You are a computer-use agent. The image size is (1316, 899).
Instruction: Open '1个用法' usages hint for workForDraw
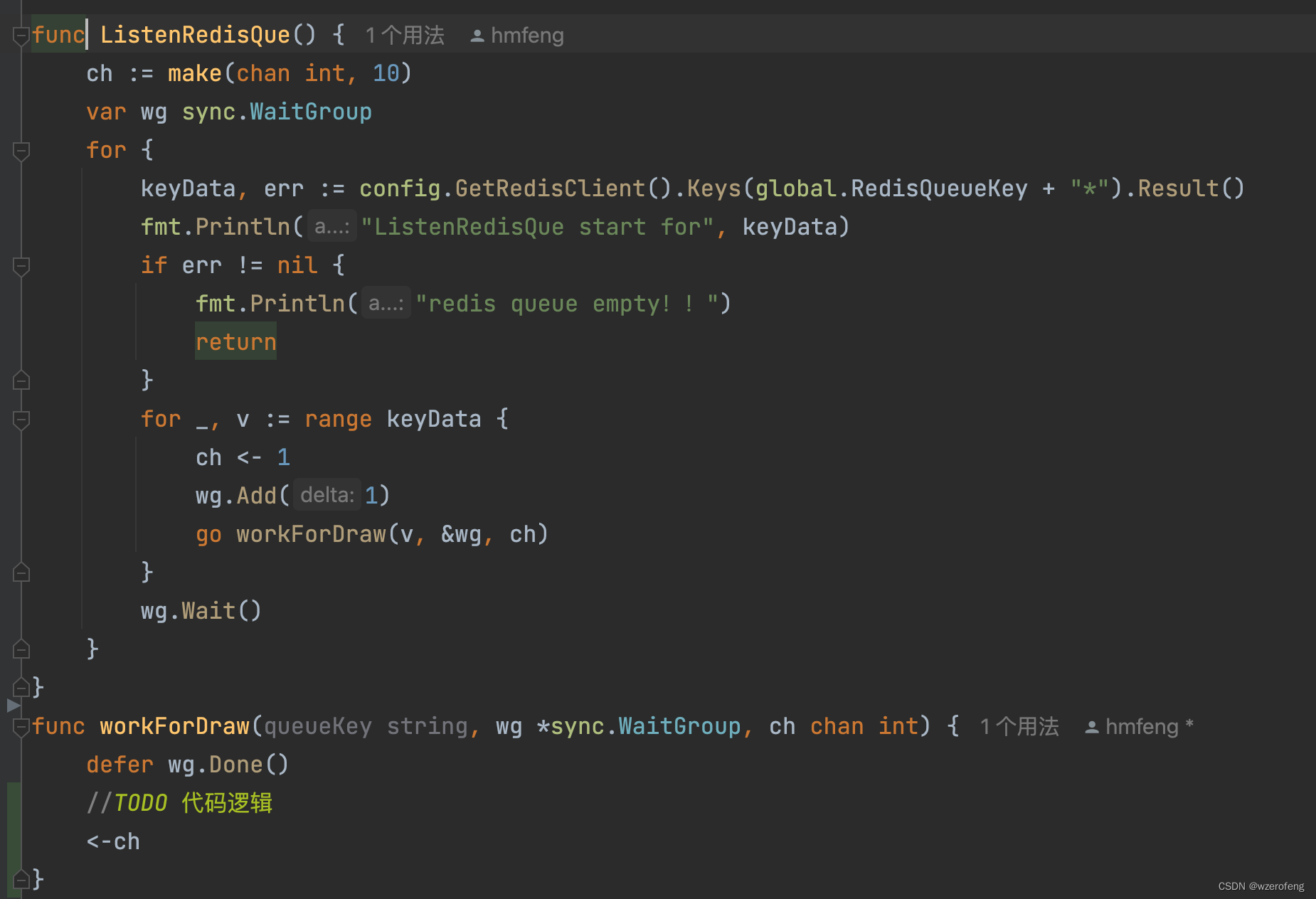click(x=1019, y=727)
